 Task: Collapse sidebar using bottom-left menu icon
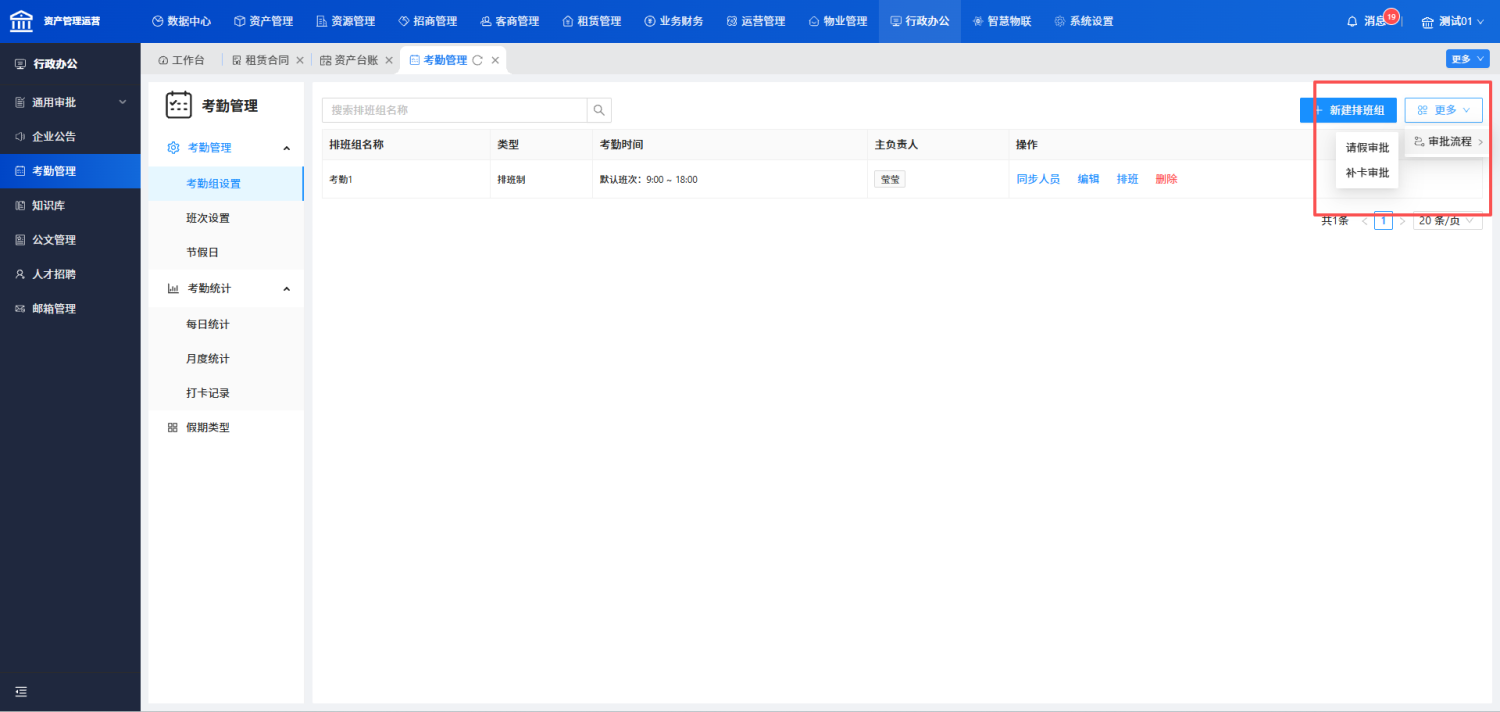pyautogui.click(x=21, y=692)
